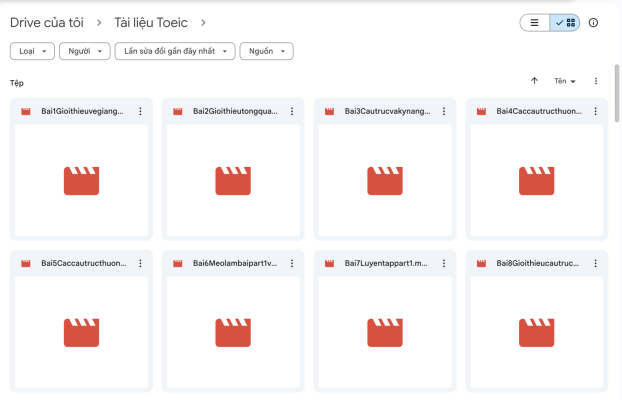Select the Bai7Luyentappart1 video thumbnail
The width and height of the screenshot is (622, 400).
click(385, 332)
